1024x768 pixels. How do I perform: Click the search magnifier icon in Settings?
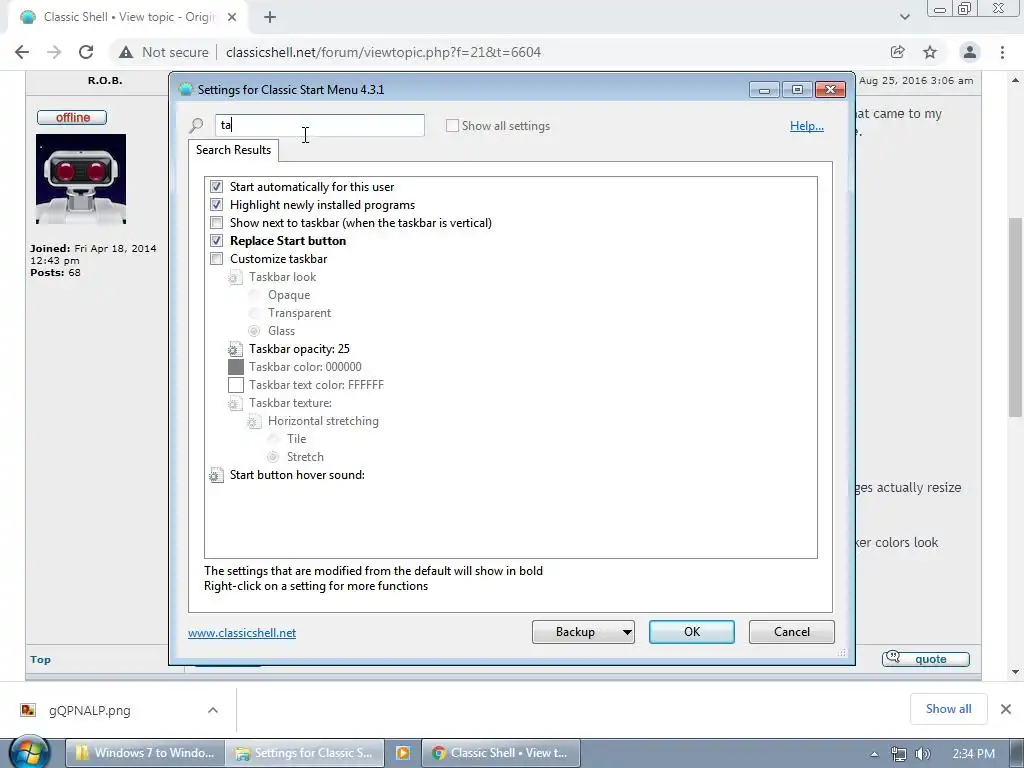tap(196, 125)
